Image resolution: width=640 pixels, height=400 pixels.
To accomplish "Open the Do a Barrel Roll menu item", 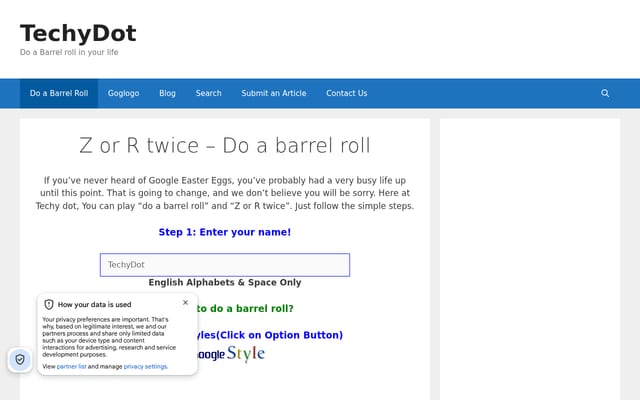I will point(59,93).
